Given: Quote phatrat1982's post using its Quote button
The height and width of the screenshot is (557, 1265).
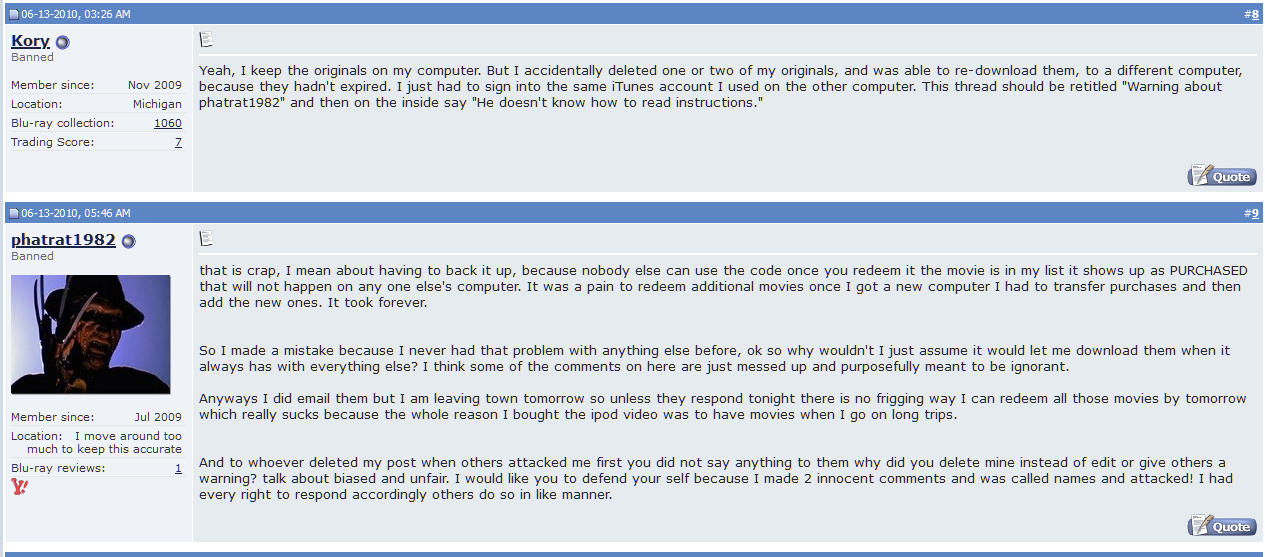Looking at the screenshot, I should 1222,526.
